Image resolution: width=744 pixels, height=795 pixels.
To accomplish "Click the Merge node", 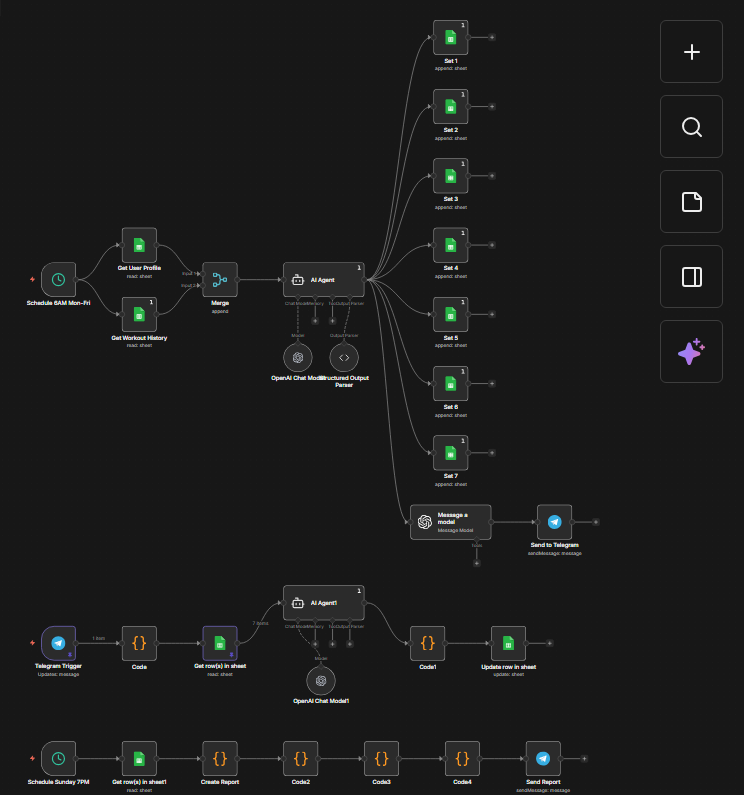I will tap(220, 280).
